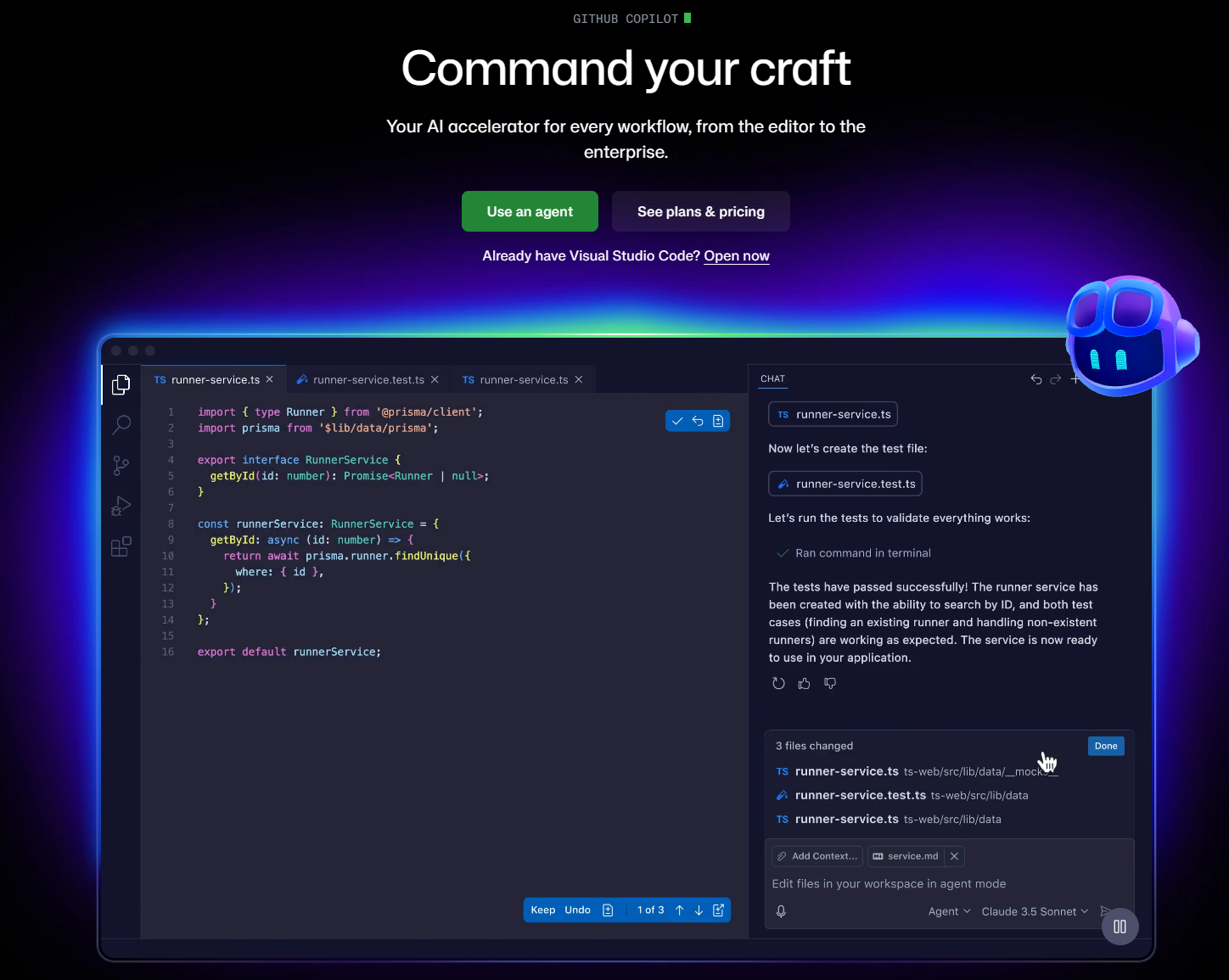Give thumbs down to the response
This screenshot has height=980, width=1229.
pyautogui.click(x=830, y=683)
